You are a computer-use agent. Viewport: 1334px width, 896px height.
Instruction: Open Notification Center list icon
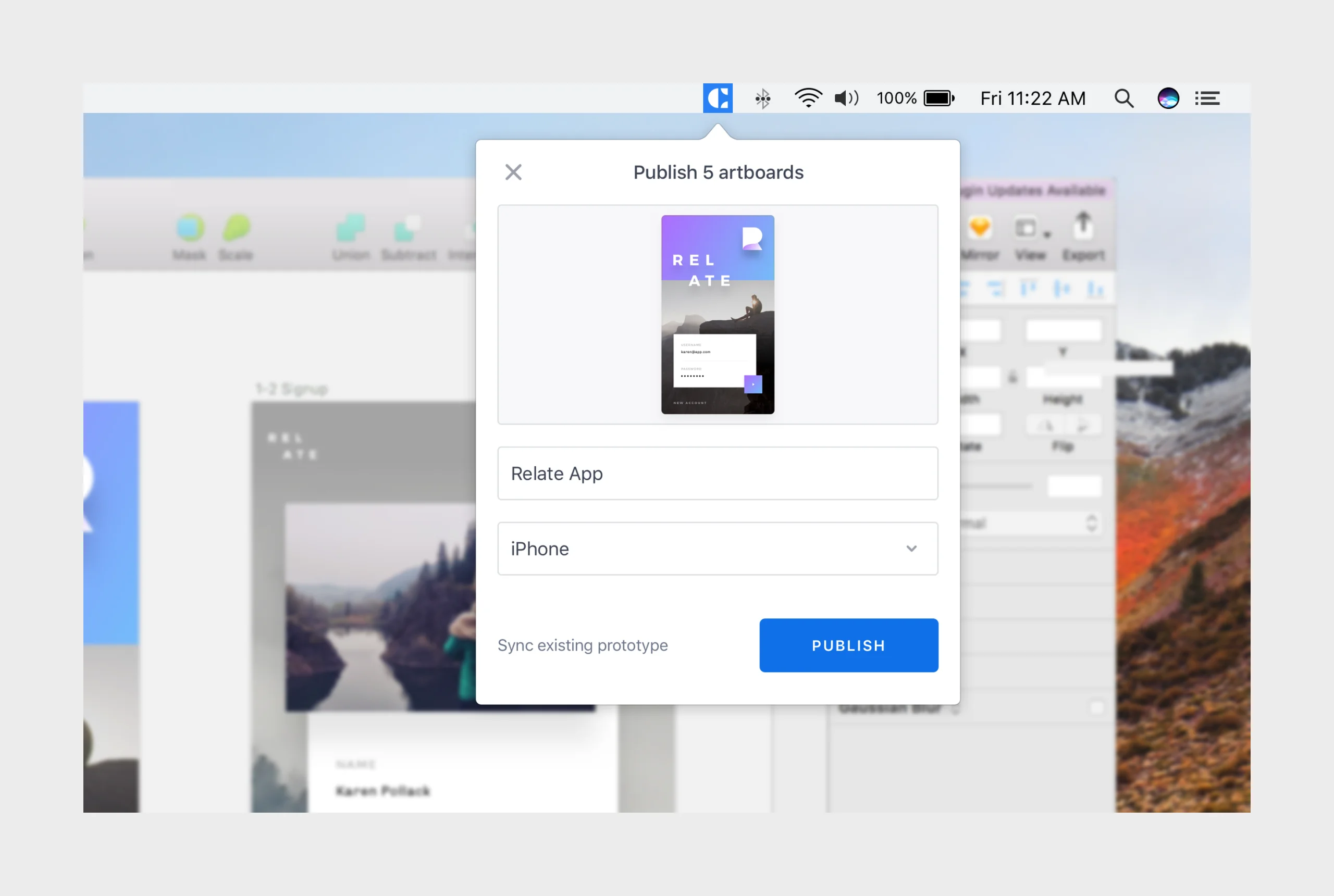click(1207, 98)
